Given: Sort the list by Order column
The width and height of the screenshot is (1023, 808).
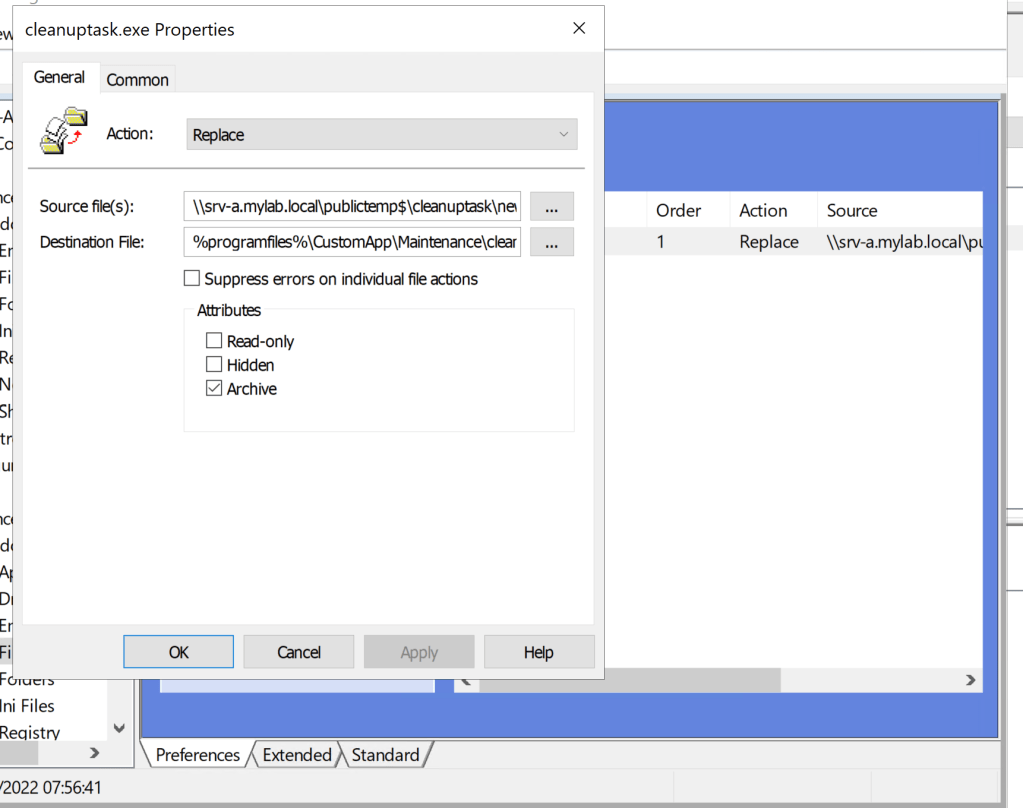Looking at the screenshot, I should click(678, 211).
